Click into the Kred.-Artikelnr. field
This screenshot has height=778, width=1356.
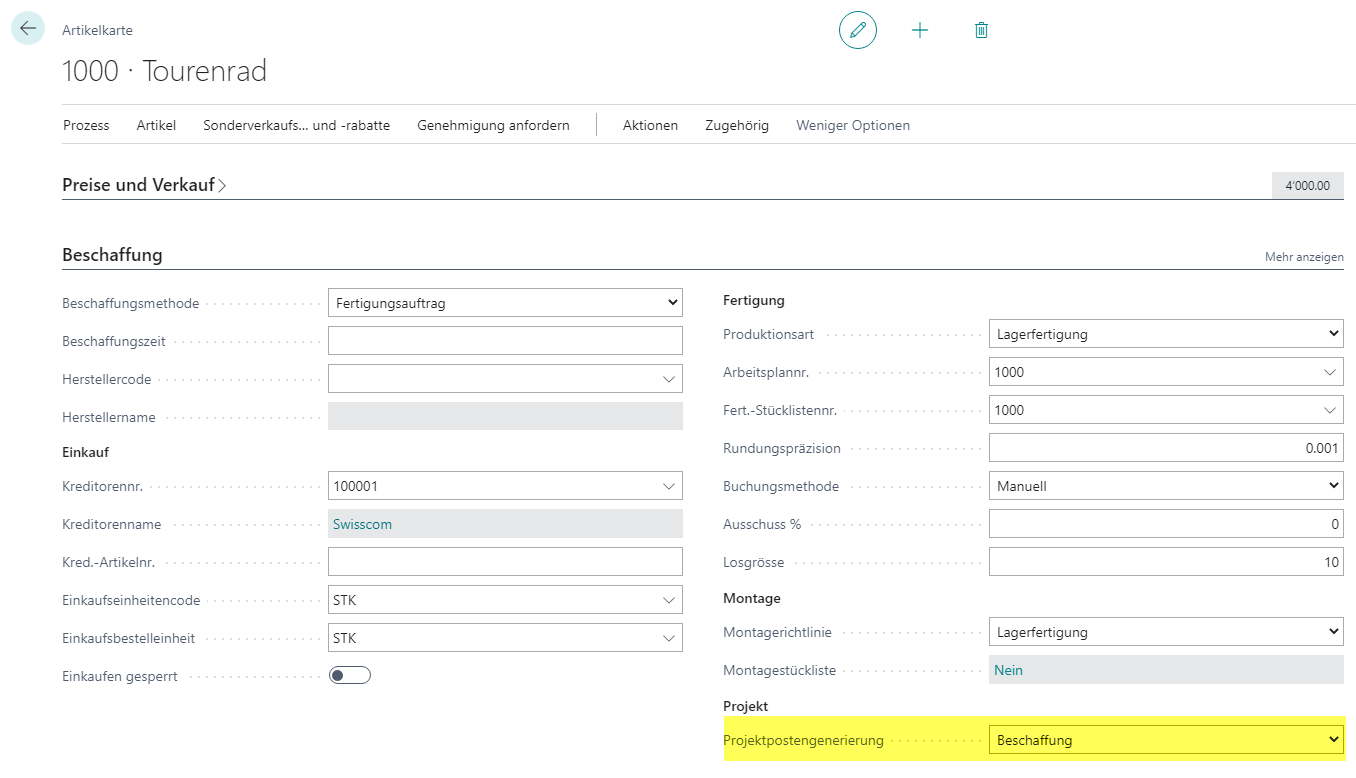click(x=505, y=562)
